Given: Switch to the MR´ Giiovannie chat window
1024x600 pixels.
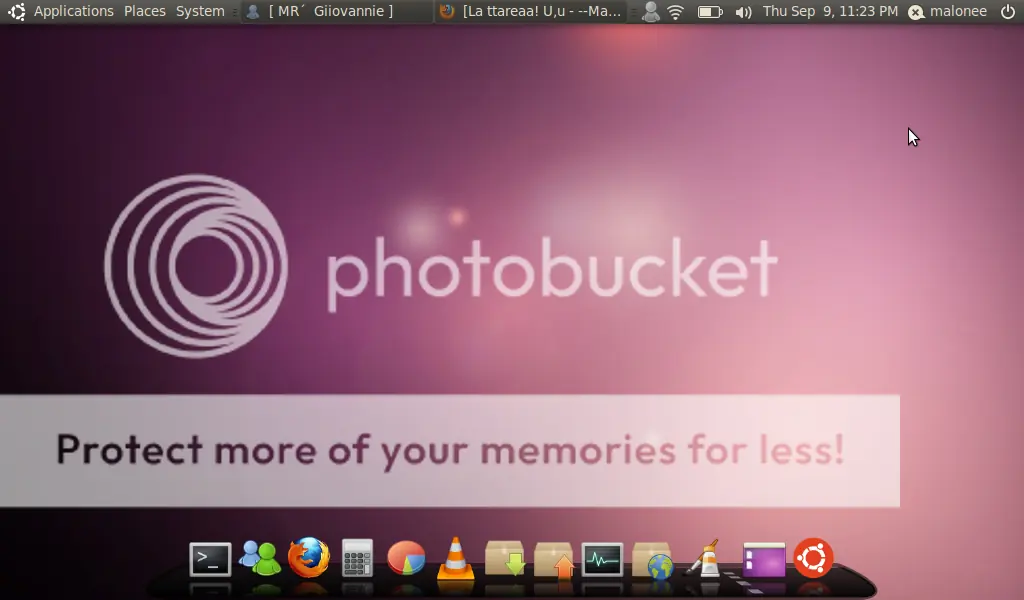Looking at the screenshot, I should [337, 11].
